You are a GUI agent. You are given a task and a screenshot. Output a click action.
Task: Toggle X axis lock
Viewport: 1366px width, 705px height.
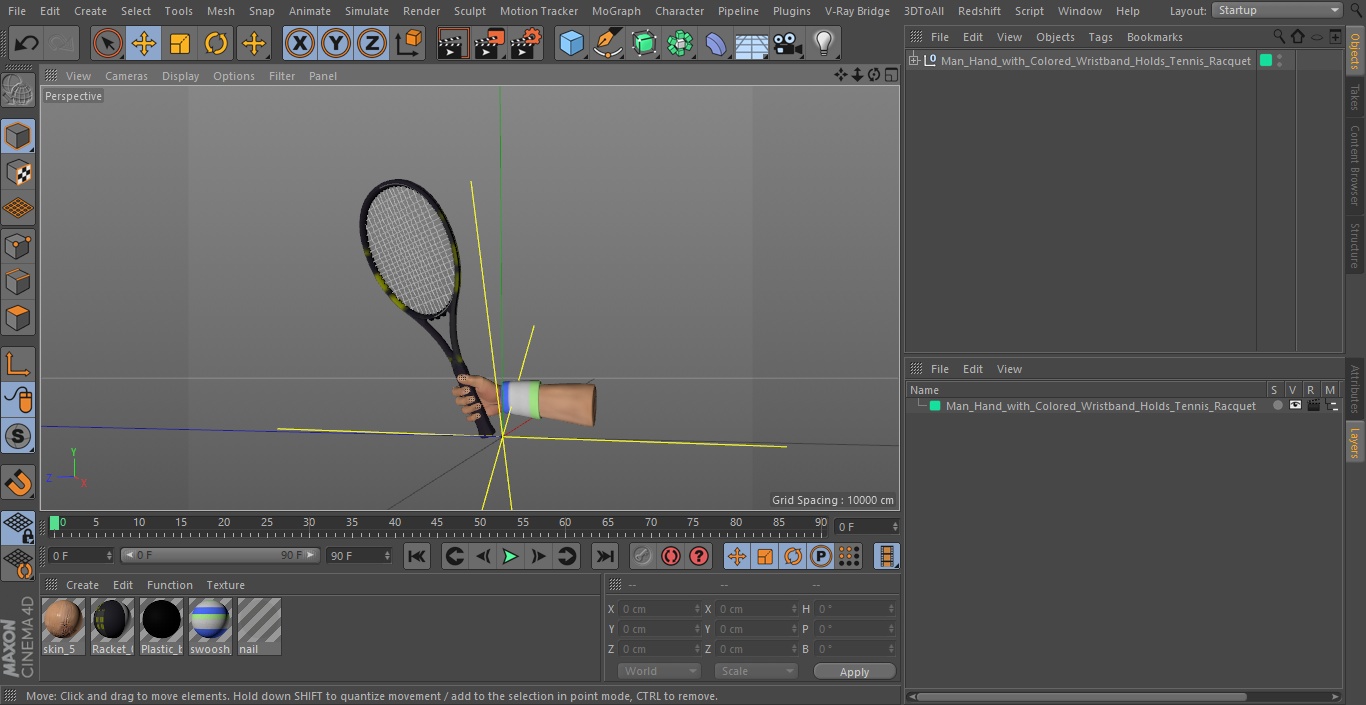300,43
